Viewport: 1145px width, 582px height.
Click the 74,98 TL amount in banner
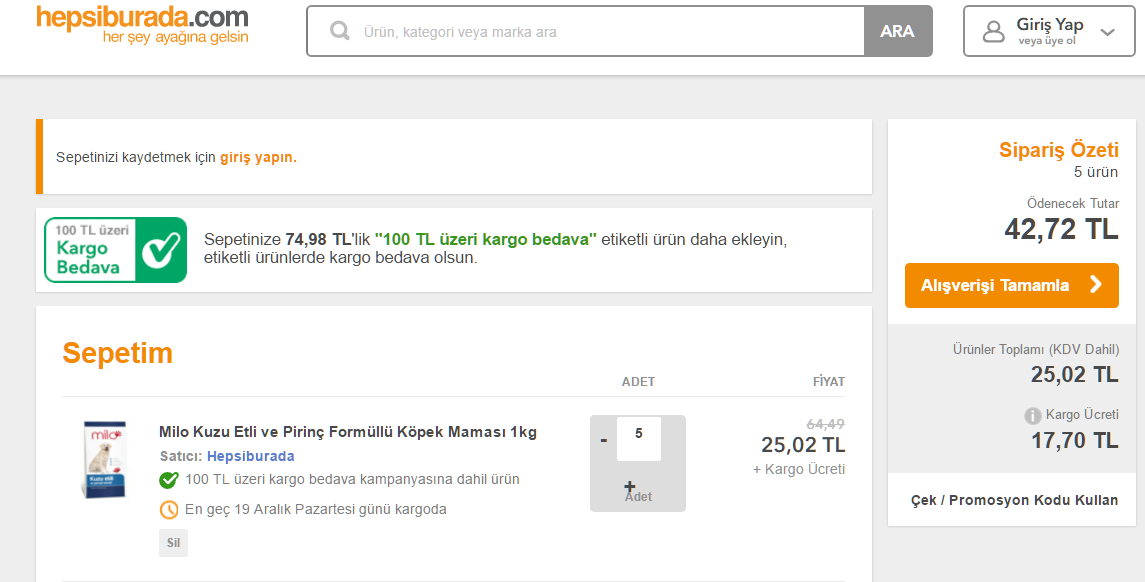[318, 240]
